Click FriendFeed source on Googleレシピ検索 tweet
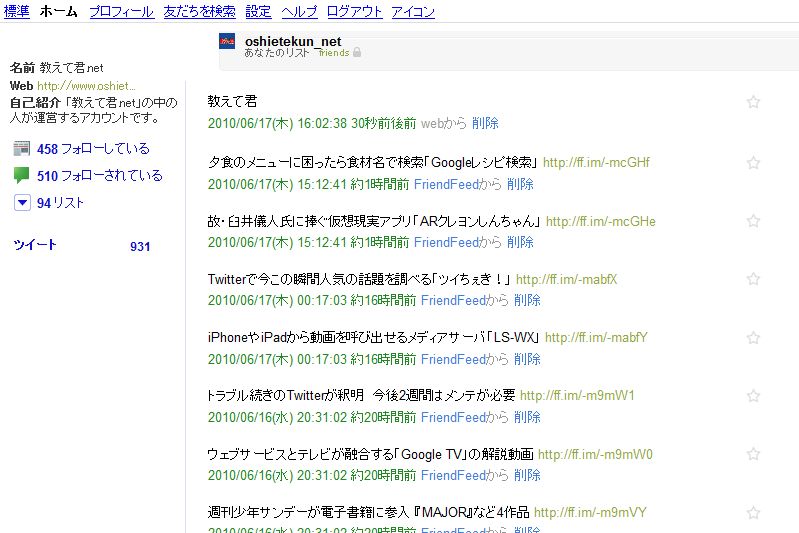799x533 pixels. point(446,184)
